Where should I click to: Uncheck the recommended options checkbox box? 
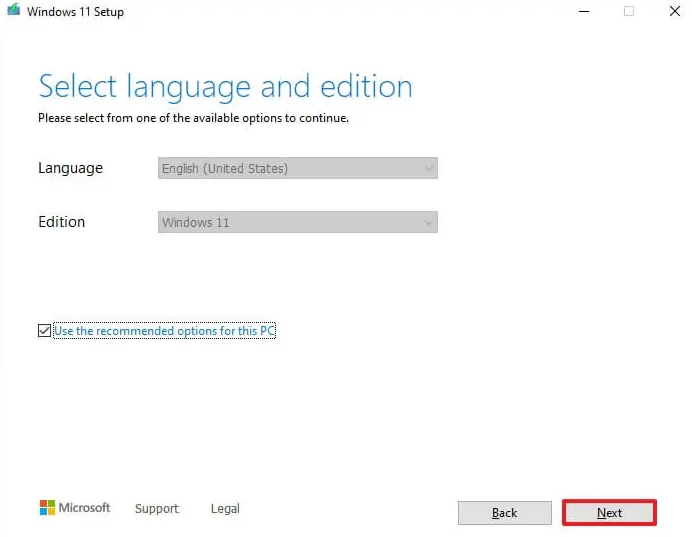click(x=44, y=331)
